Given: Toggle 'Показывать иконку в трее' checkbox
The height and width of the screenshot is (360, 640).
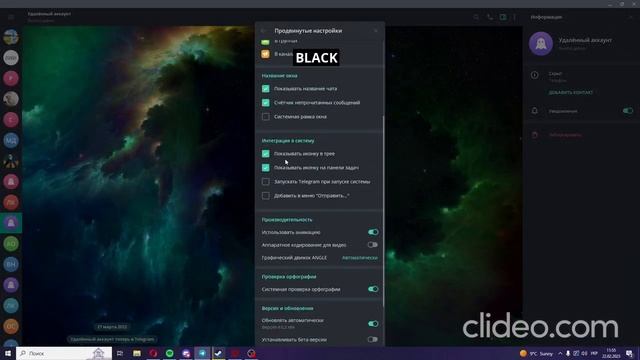Looking at the screenshot, I should 266,153.
